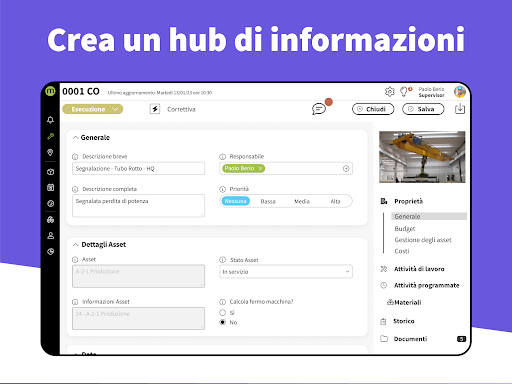Set priority to Nessuna
The width and height of the screenshot is (512, 384).
[x=235, y=201]
